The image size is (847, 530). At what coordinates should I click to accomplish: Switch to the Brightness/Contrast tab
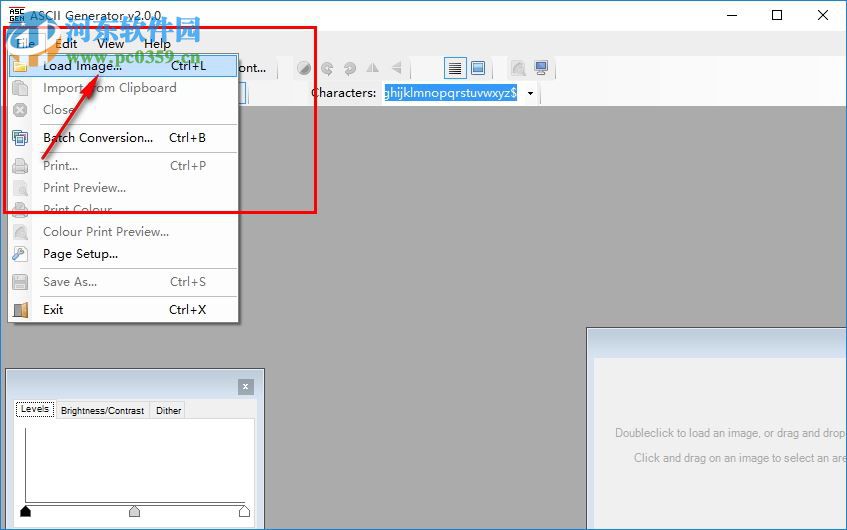pos(102,411)
